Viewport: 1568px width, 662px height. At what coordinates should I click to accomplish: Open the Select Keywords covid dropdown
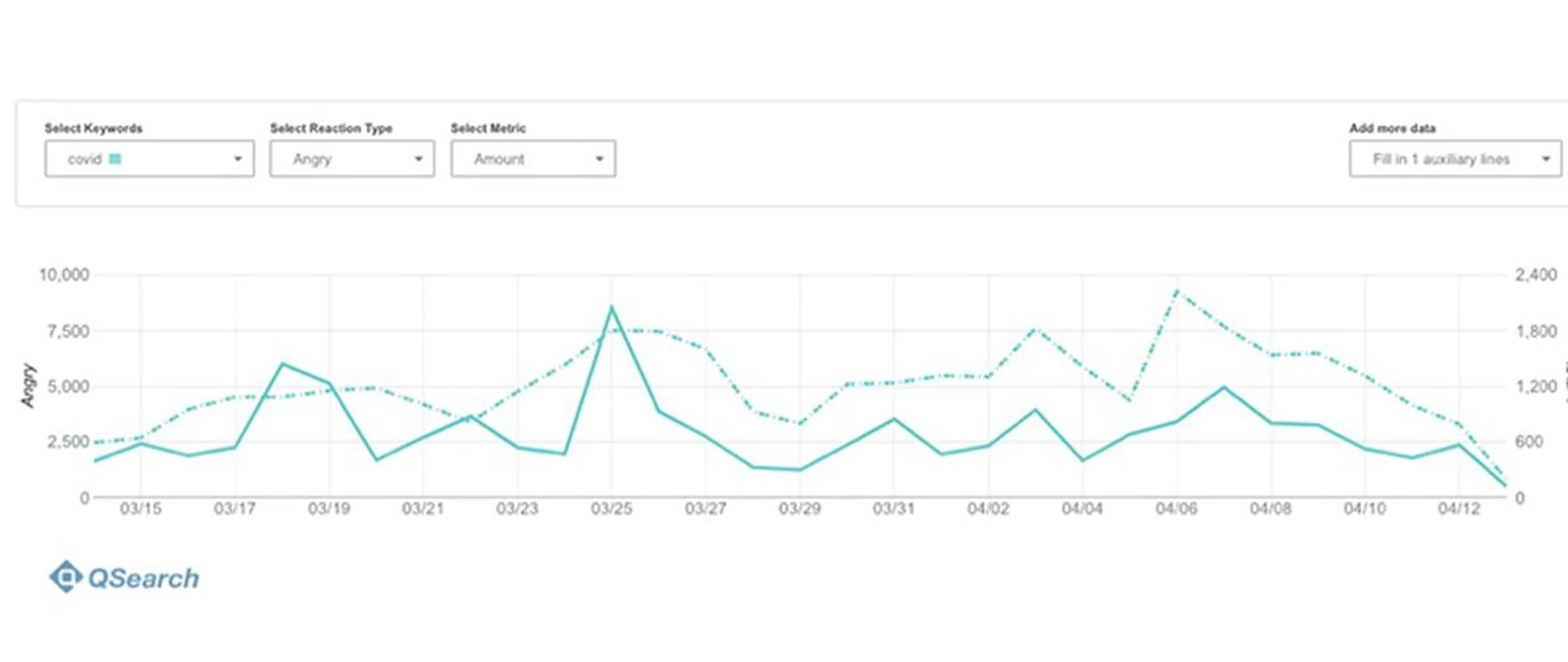click(149, 159)
